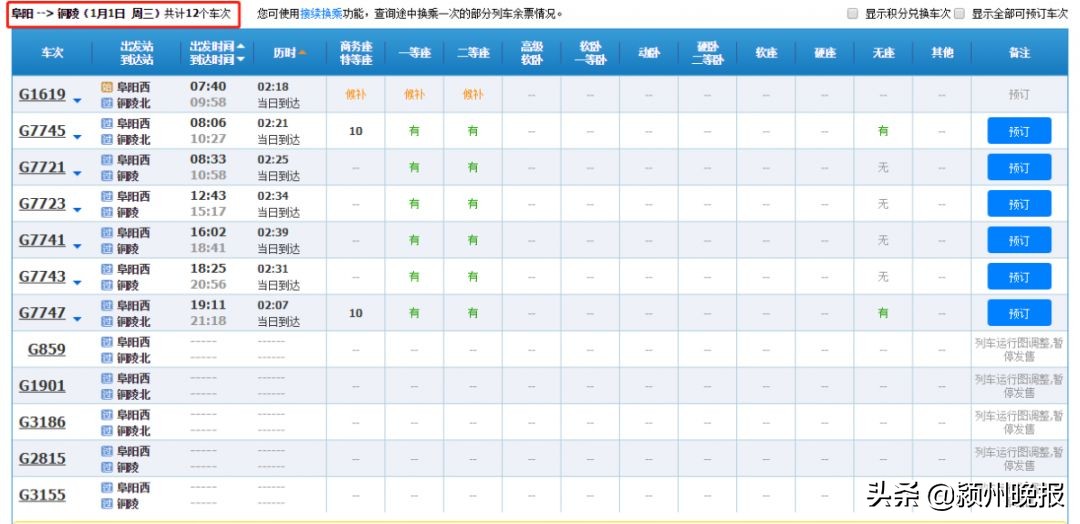Sort by 到达时间 in header

[217, 60]
